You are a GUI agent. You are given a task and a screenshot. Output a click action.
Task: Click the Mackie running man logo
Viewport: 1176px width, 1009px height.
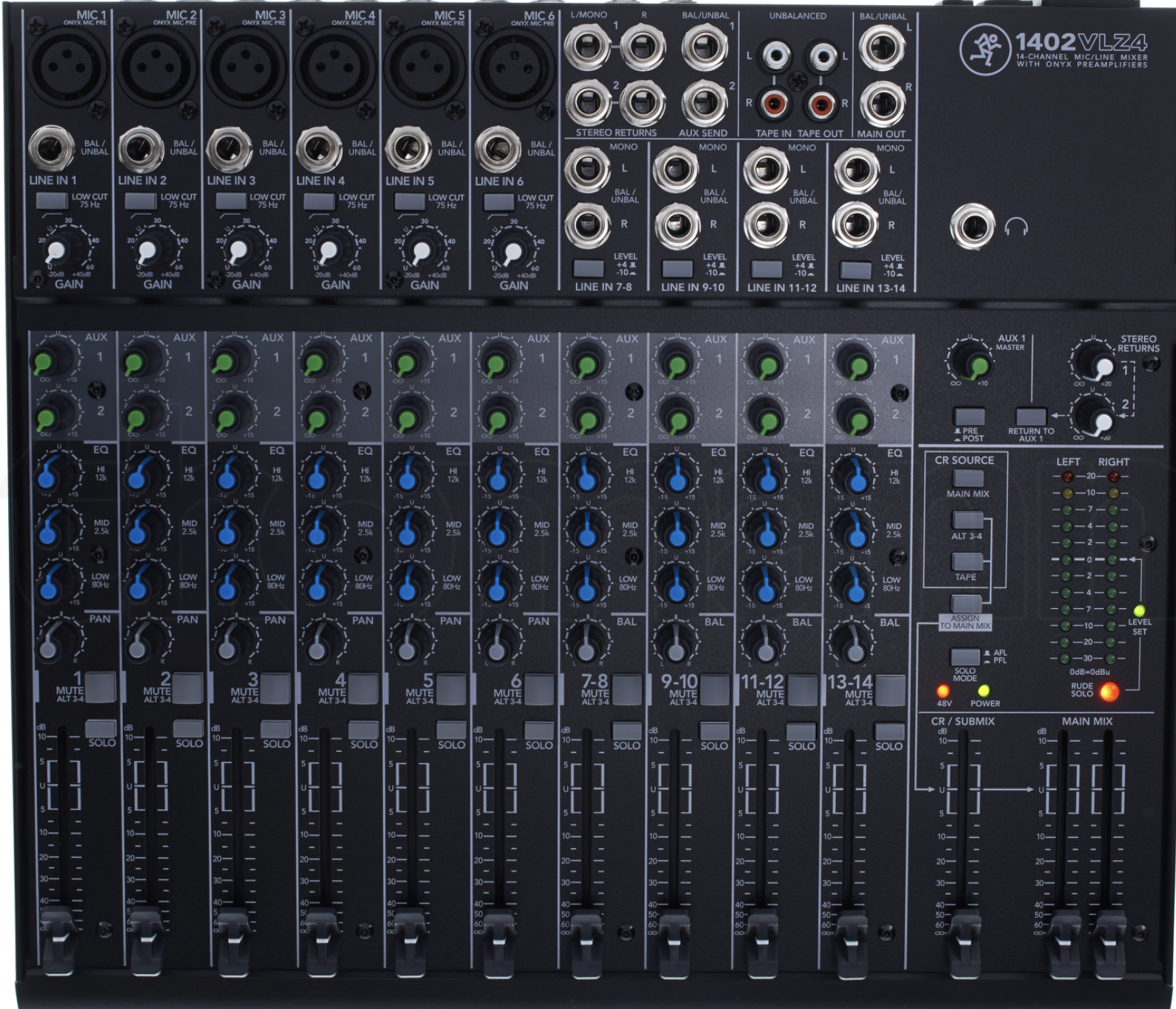pos(985,50)
